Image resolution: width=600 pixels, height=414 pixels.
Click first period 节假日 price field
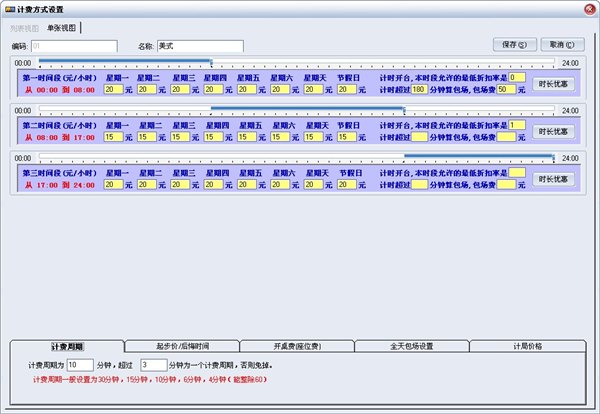click(347, 90)
